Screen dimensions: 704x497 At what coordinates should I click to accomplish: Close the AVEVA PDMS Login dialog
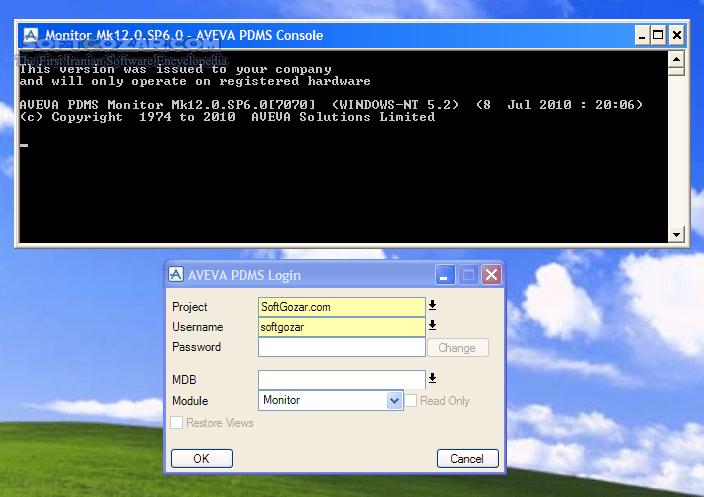point(491,275)
